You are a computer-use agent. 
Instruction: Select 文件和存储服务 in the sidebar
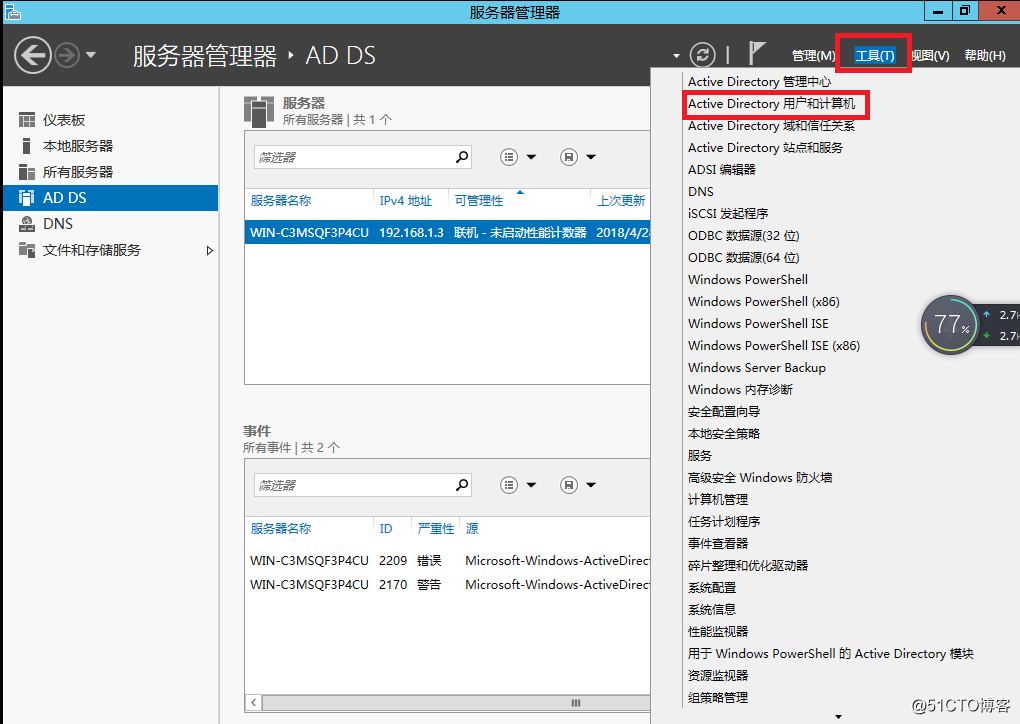click(x=111, y=250)
